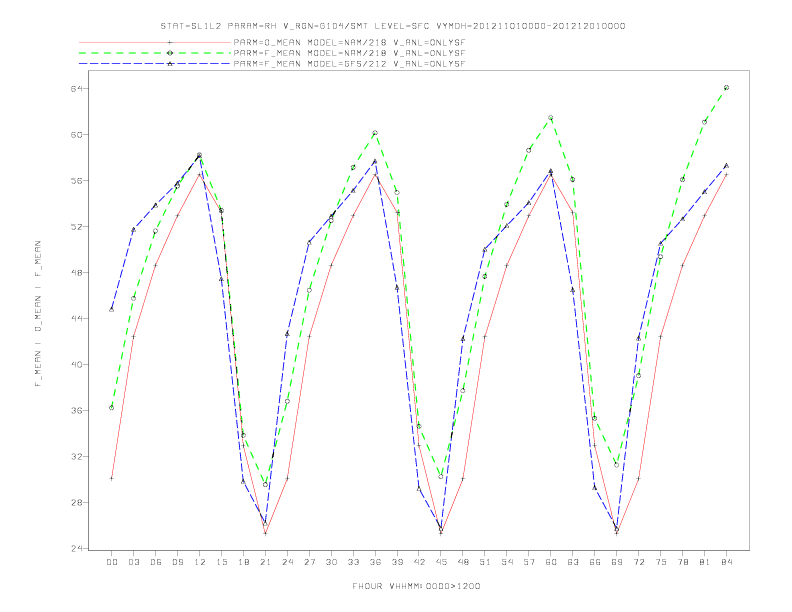
Task: Click the x-axis tick label 30
Action: (x=331, y=562)
